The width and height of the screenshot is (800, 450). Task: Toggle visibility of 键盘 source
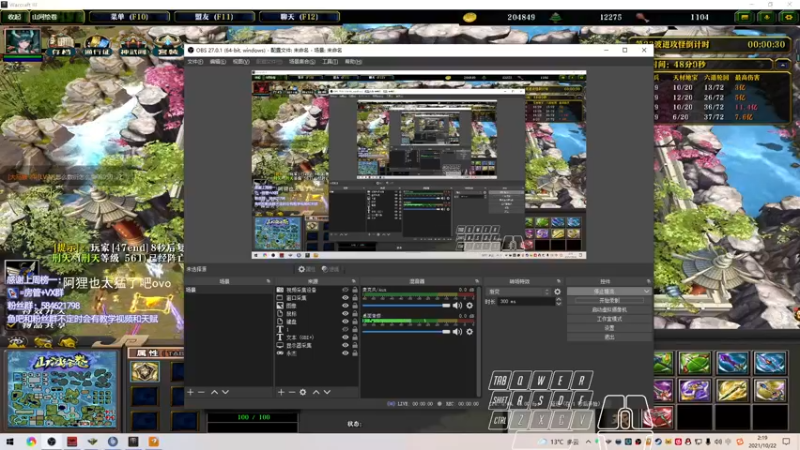coord(345,322)
